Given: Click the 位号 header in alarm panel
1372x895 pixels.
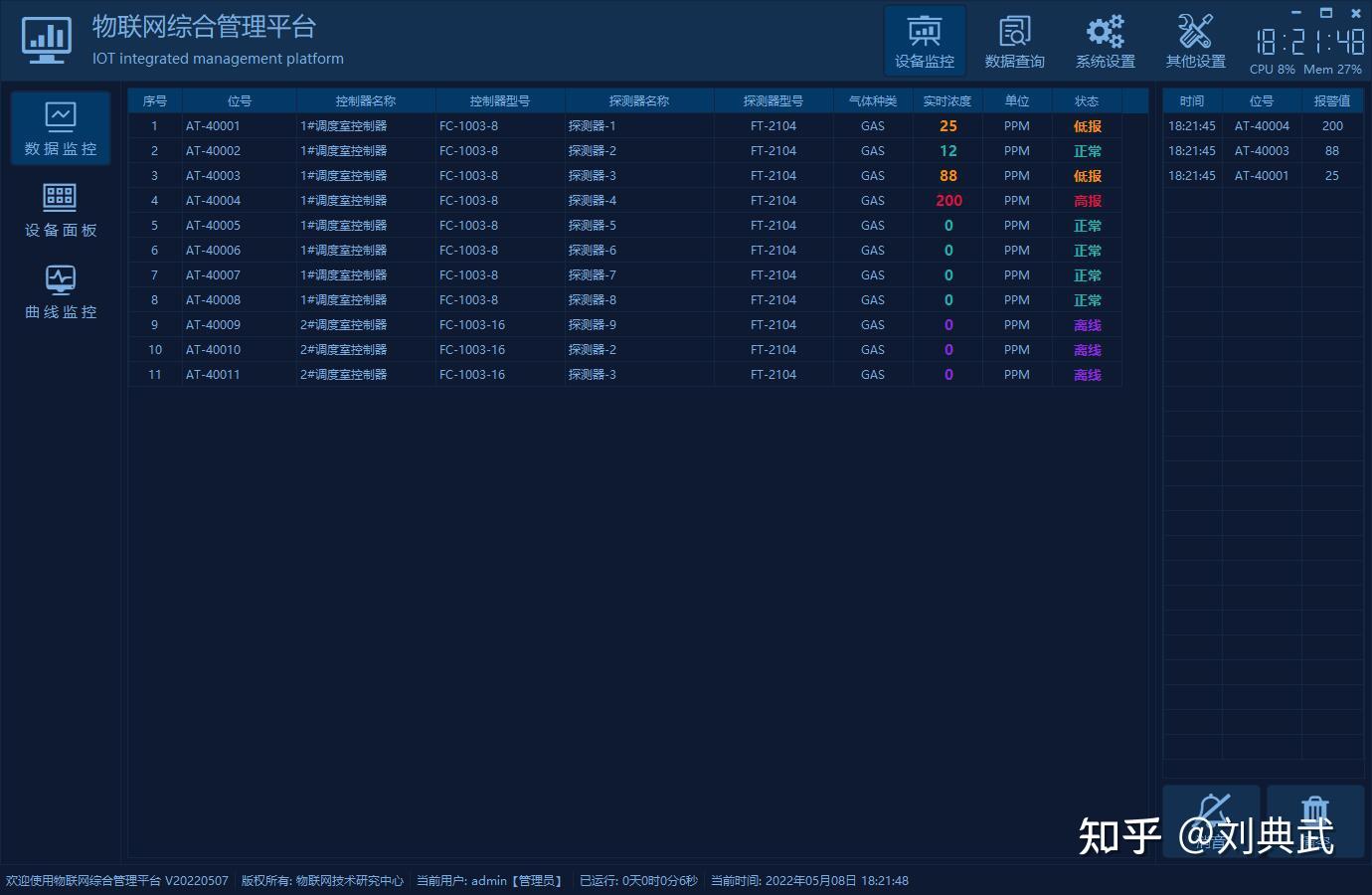Looking at the screenshot, I should 1262,100.
